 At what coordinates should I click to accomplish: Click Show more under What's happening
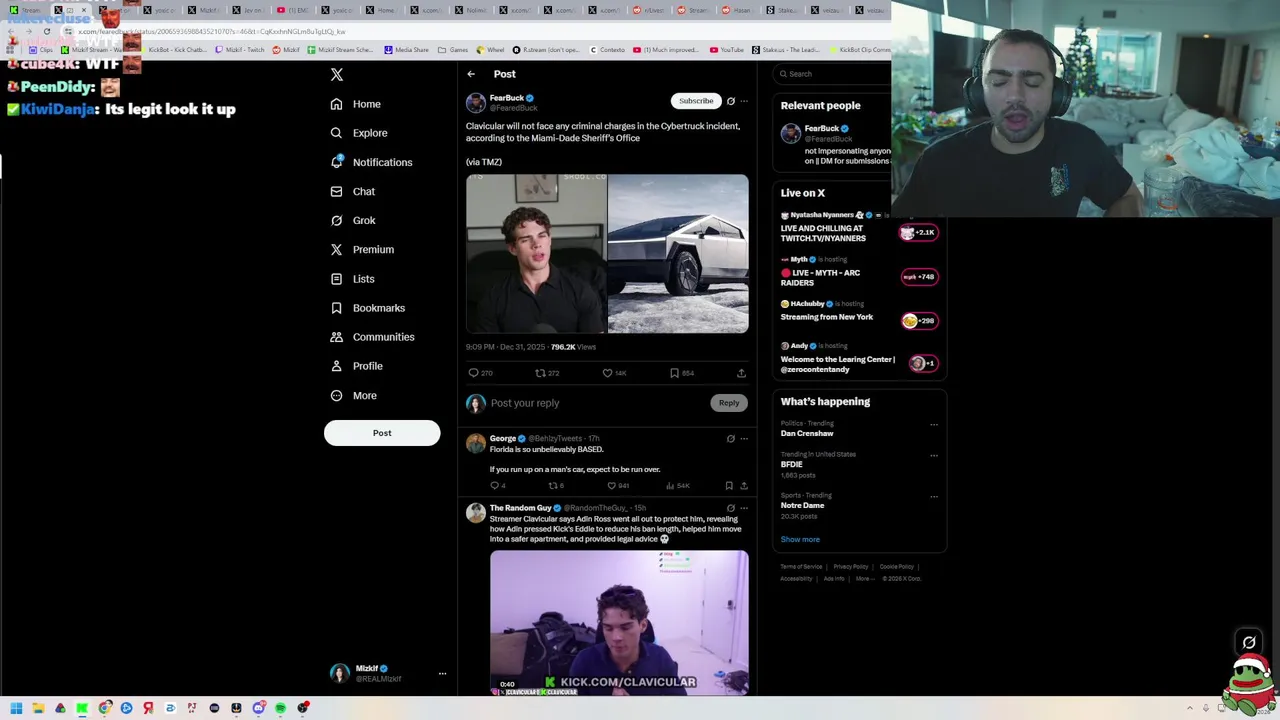click(800, 540)
